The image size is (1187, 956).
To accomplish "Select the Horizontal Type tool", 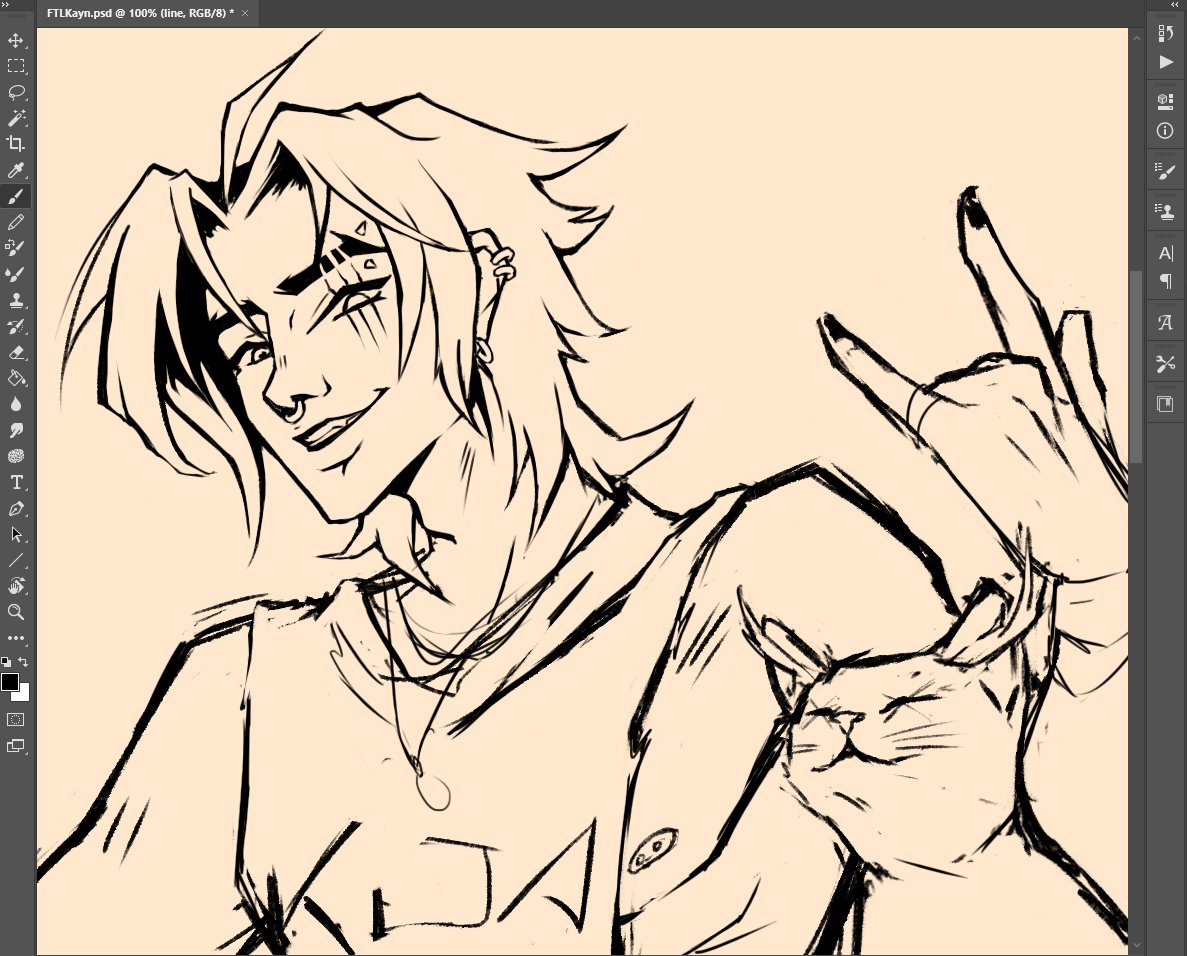I will pos(16,483).
